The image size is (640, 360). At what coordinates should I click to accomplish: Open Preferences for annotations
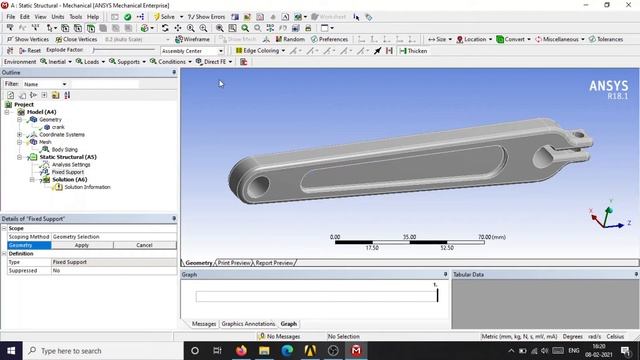click(329, 39)
